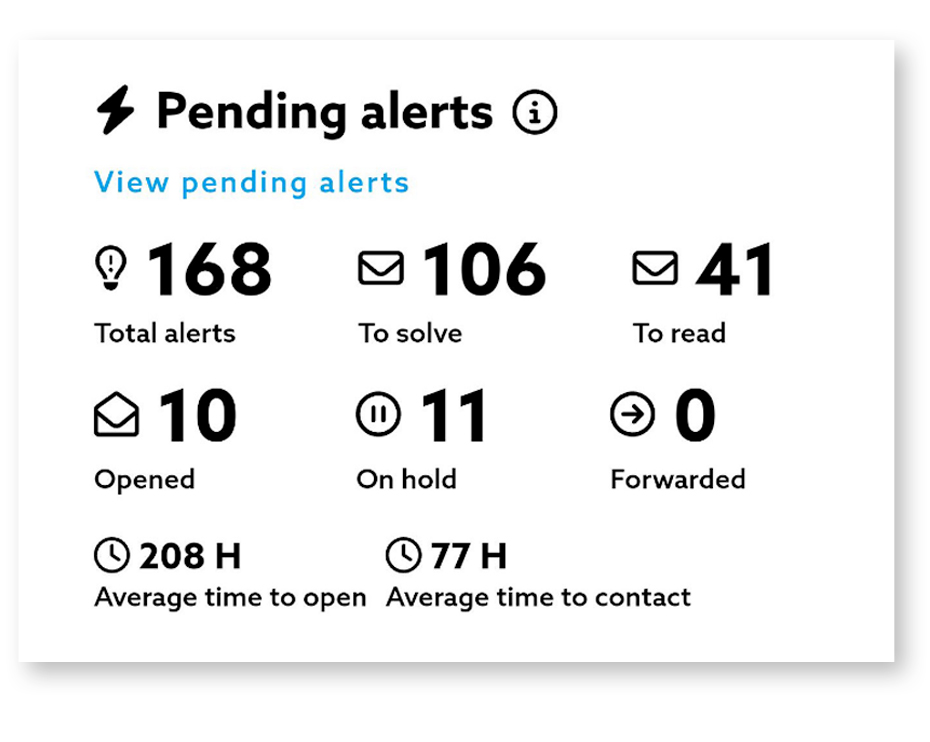The width and height of the screenshot is (930, 742).
Task: Click the 0 forwarded count
Action: click(x=694, y=416)
